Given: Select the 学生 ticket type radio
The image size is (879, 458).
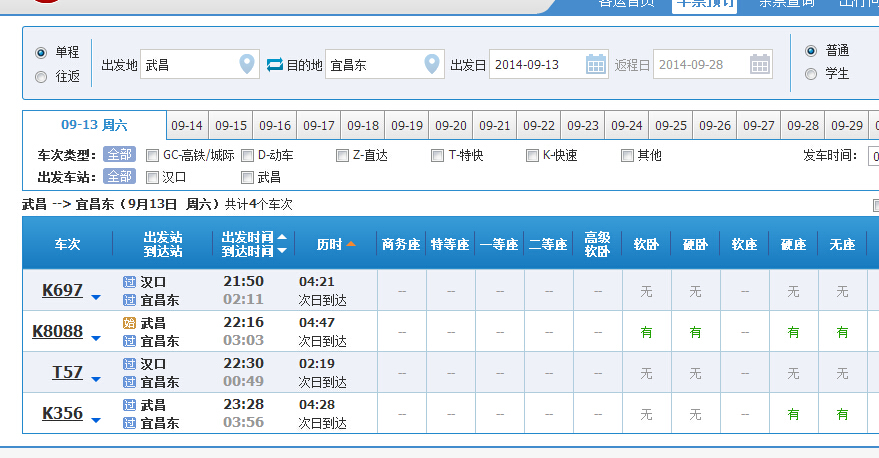Looking at the screenshot, I should coord(811,73).
